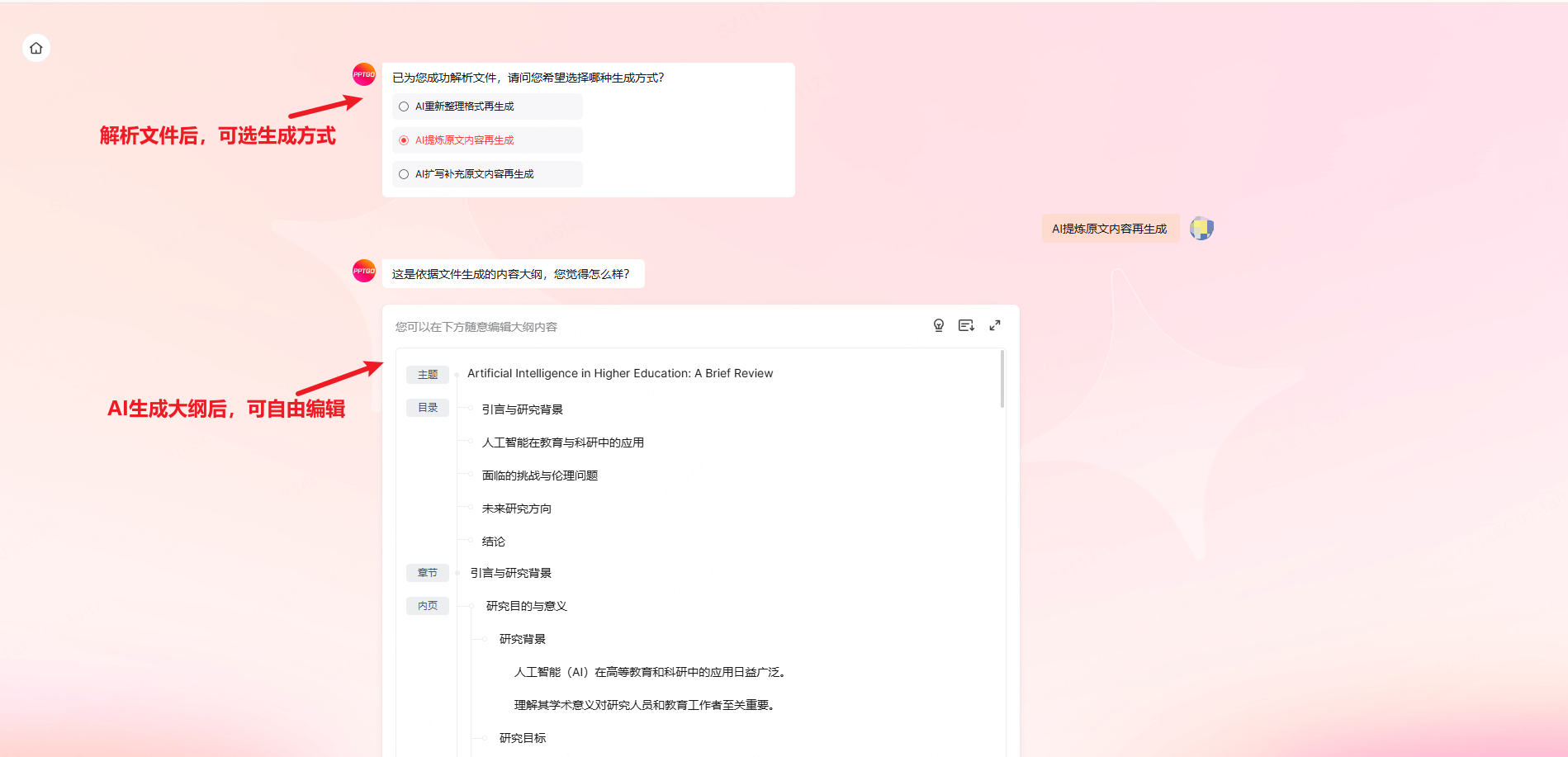Click the Home icon in top-left corner
The image size is (1568, 757).
(36, 48)
